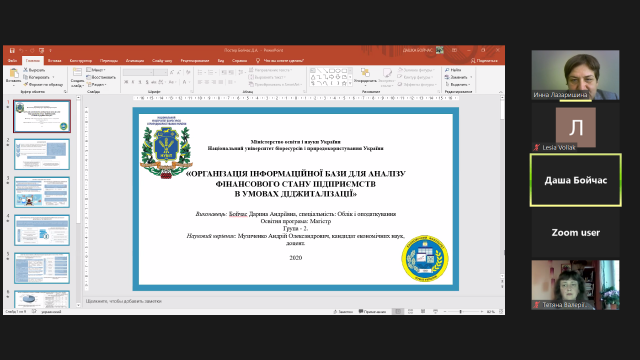Toggle bold Ж formatting

(x=126, y=82)
